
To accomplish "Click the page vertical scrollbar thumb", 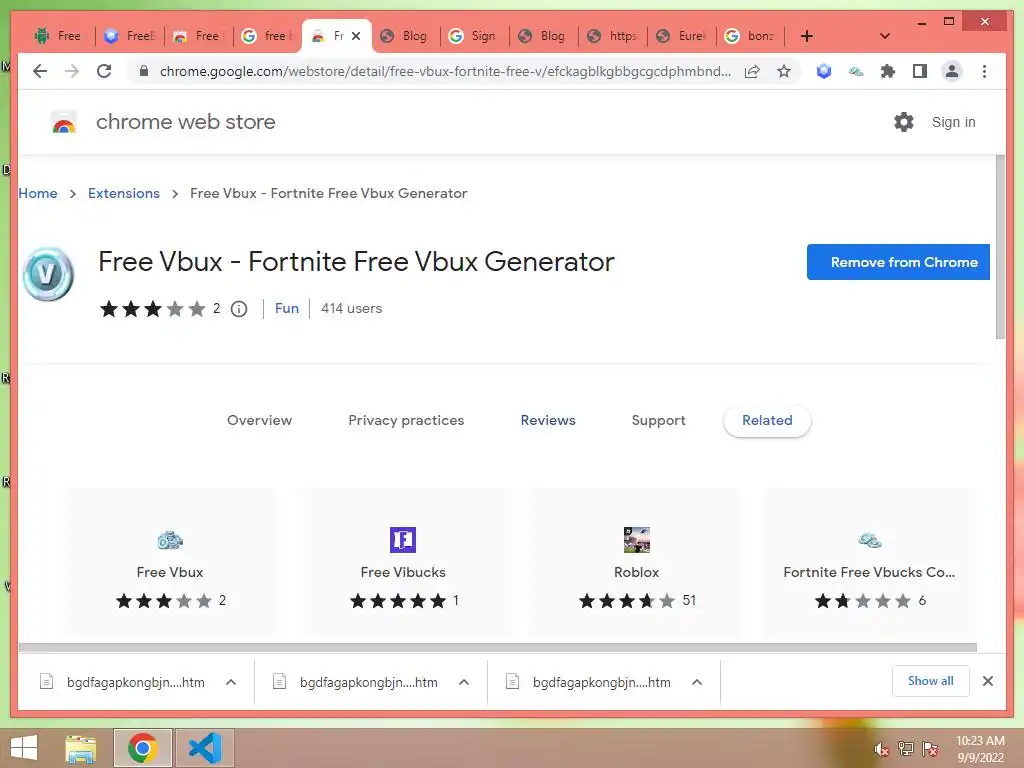I will [1000, 247].
